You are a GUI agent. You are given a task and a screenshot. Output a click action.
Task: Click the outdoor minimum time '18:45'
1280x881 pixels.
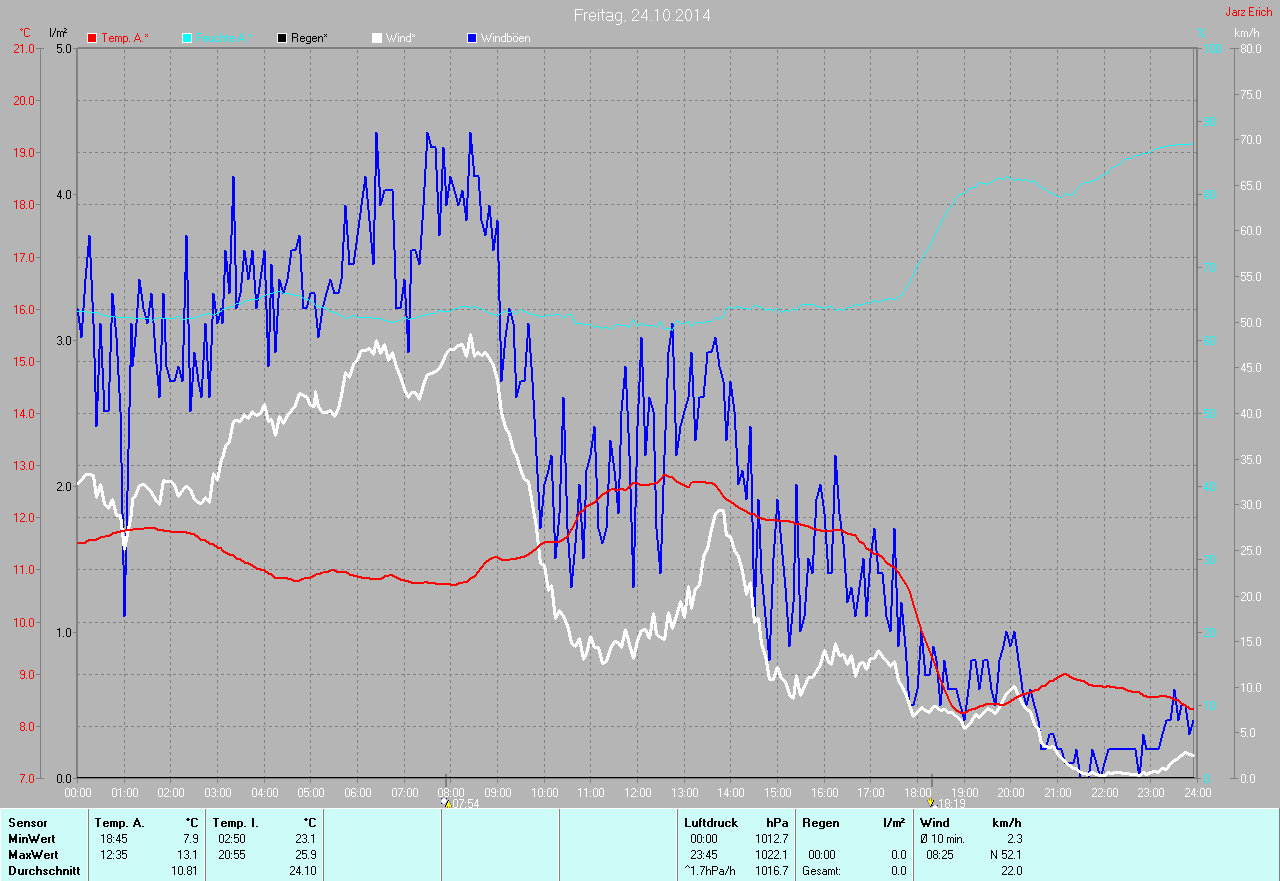pyautogui.click(x=112, y=839)
